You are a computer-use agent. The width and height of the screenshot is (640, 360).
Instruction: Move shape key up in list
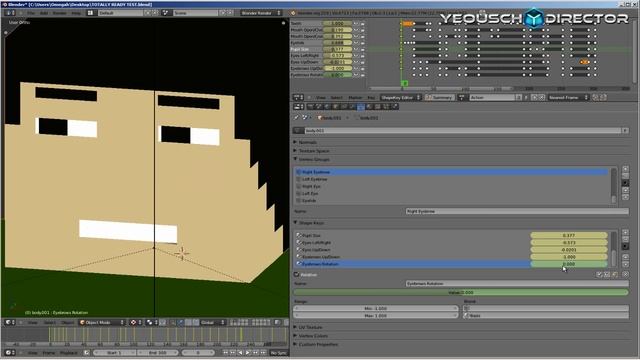[626, 257]
